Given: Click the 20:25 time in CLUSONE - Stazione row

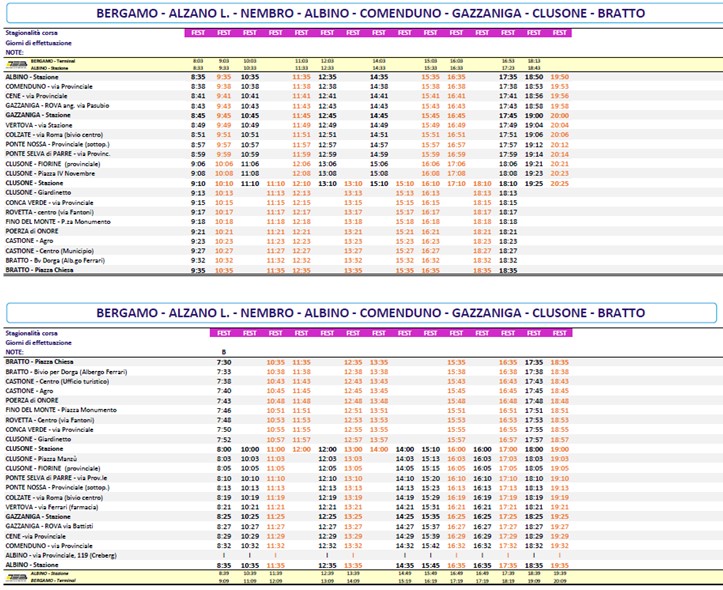Looking at the screenshot, I should click(x=559, y=183).
